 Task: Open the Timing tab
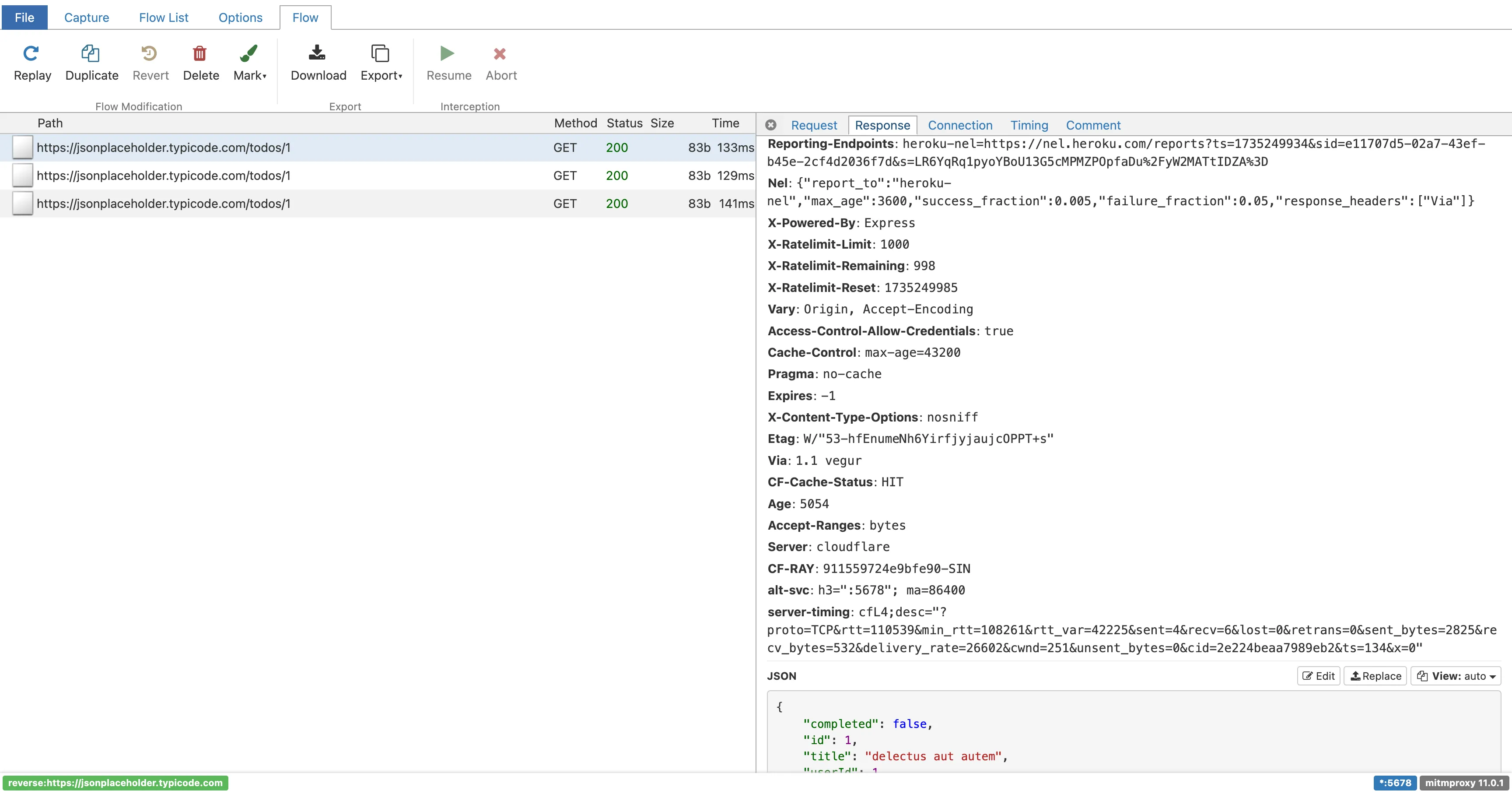pos(1029,125)
